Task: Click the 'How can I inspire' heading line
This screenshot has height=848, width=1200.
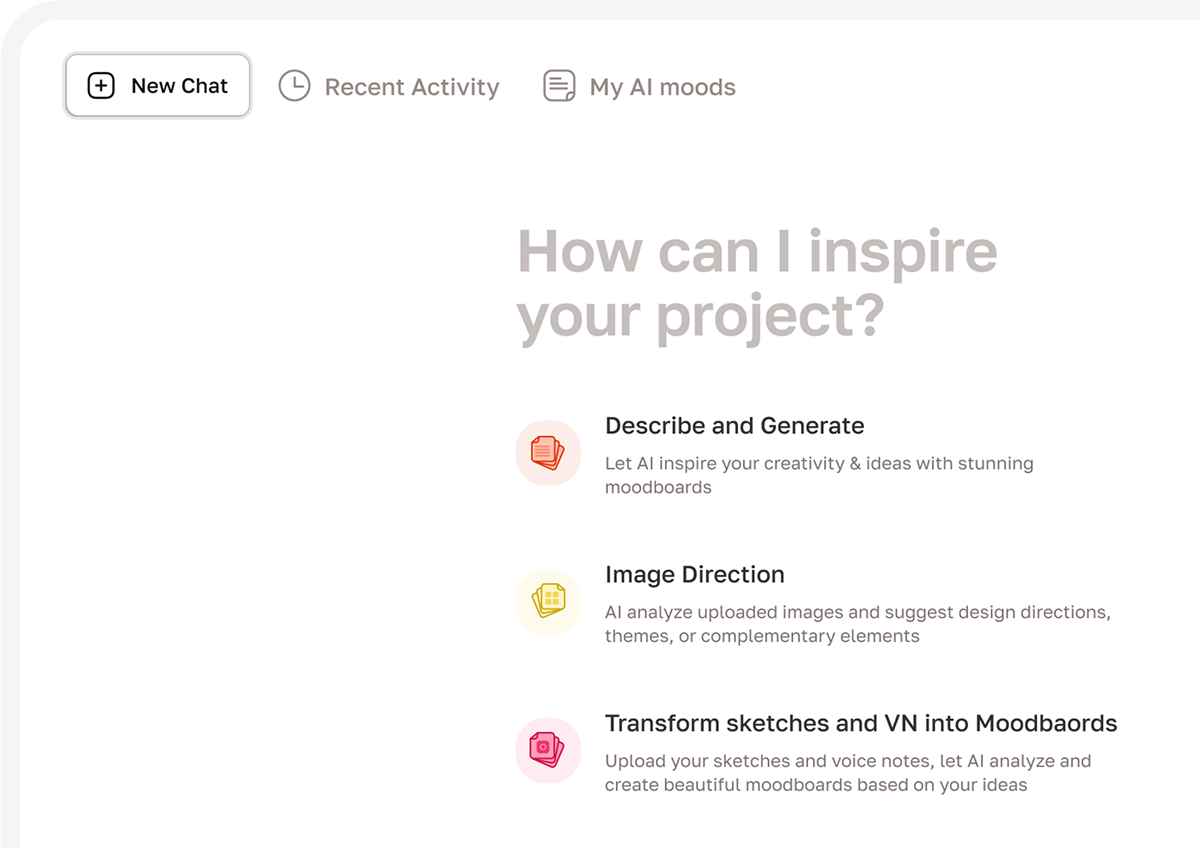Action: pos(756,251)
